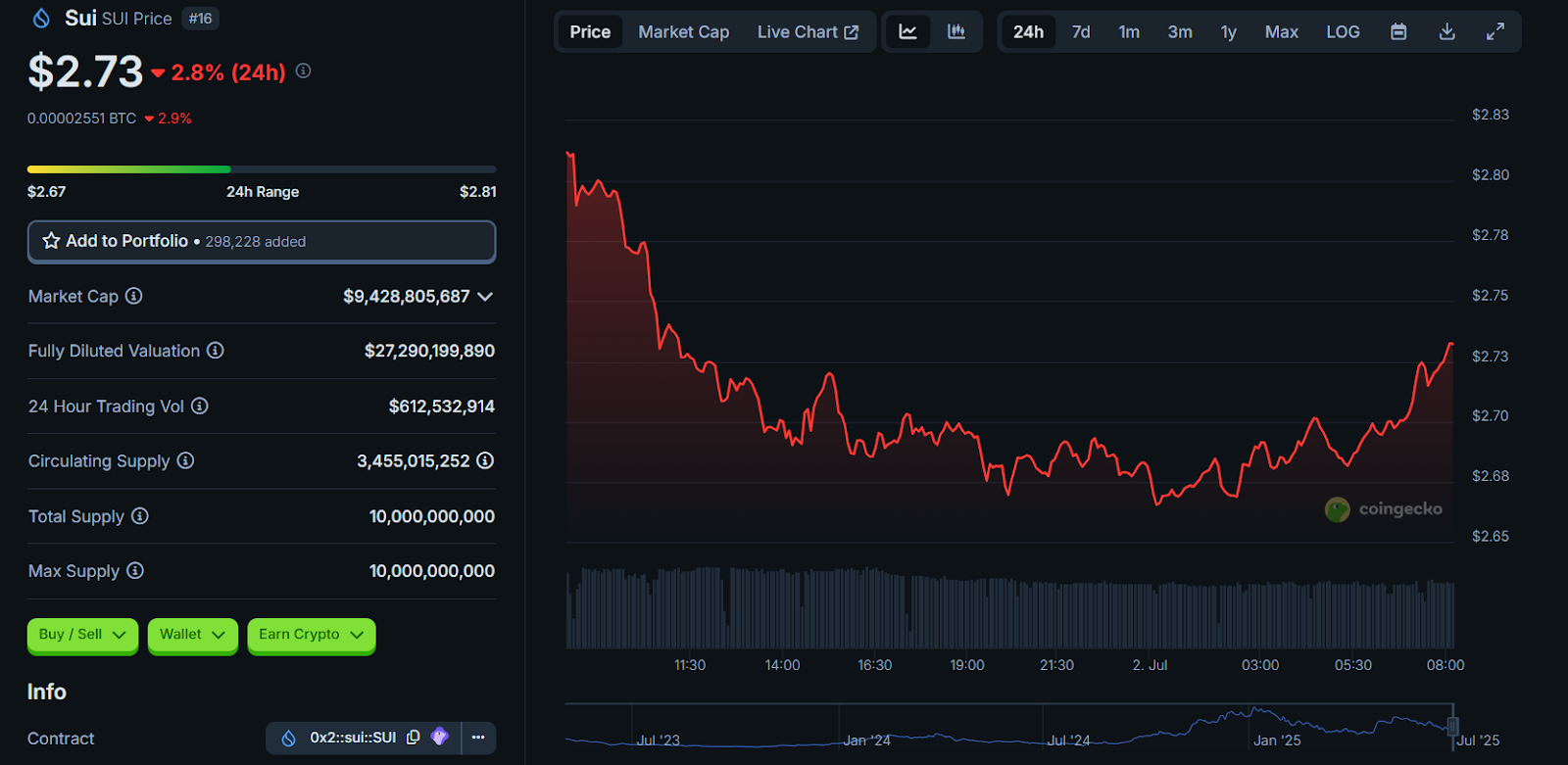Download chart data icon
The width and height of the screenshot is (1568, 765).
click(1446, 31)
